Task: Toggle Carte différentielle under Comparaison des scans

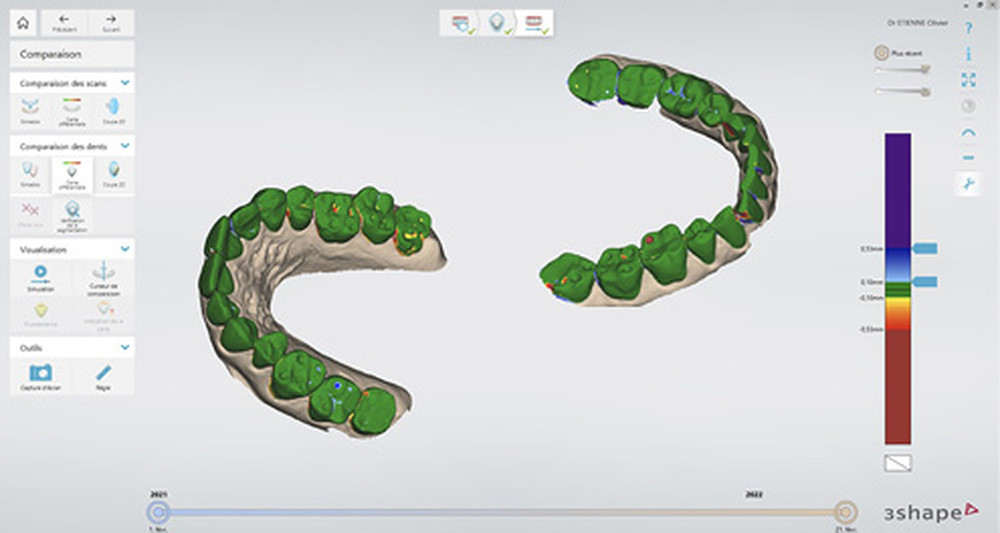Action: pyautogui.click(x=72, y=110)
